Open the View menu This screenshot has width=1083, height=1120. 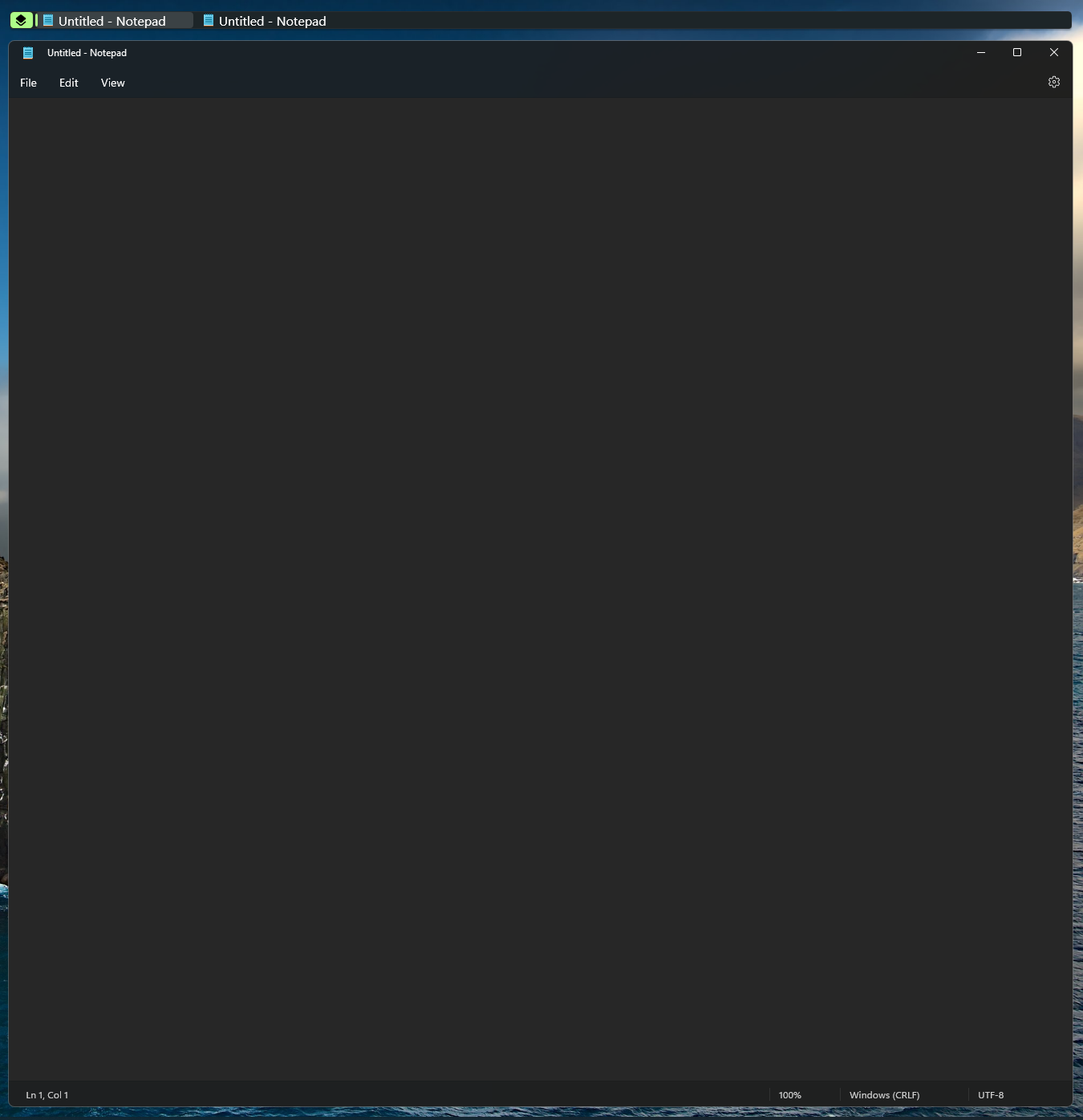click(113, 83)
